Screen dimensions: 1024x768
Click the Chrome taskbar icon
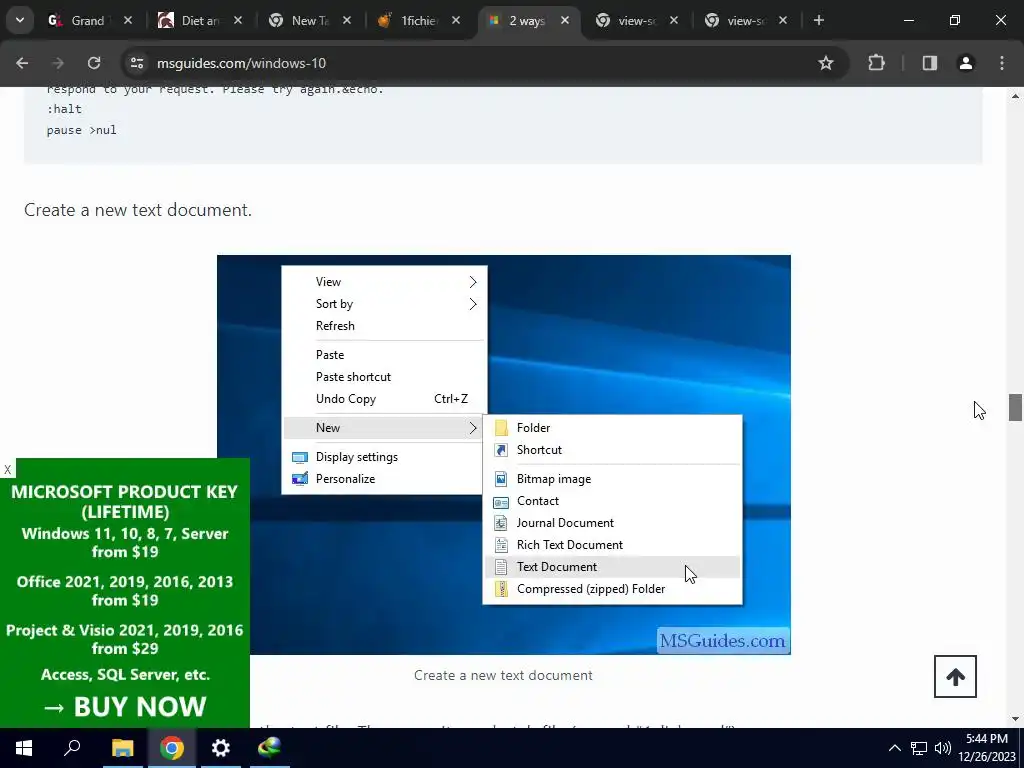(172, 748)
